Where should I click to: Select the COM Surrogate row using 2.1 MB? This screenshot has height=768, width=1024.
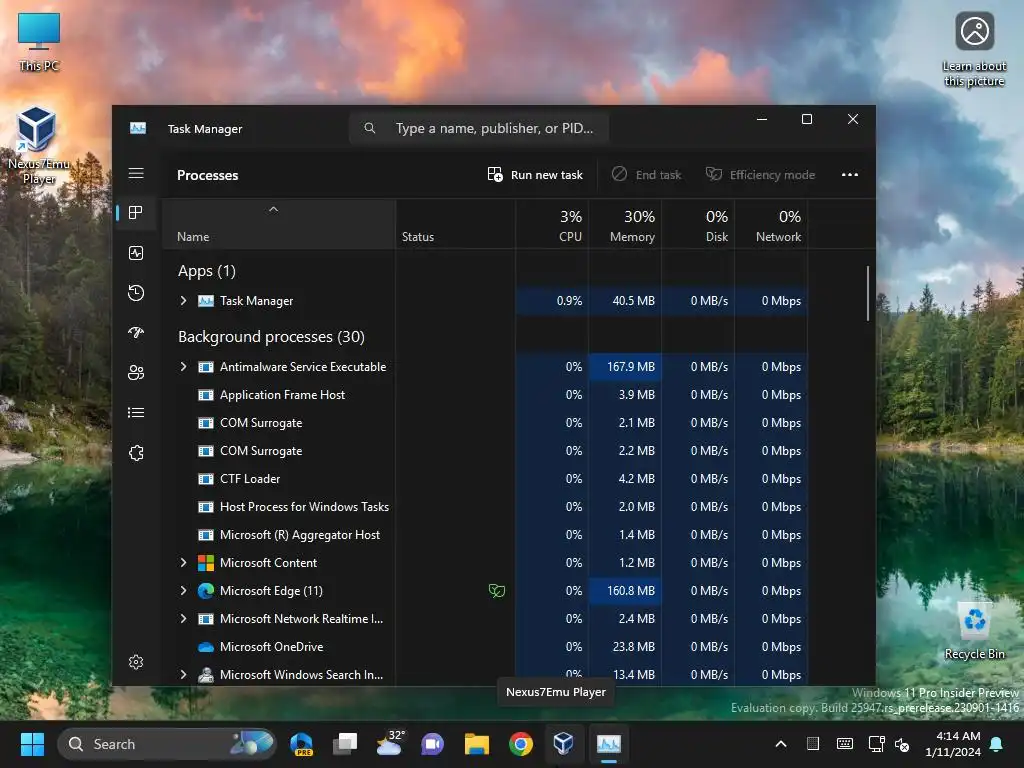[485, 423]
